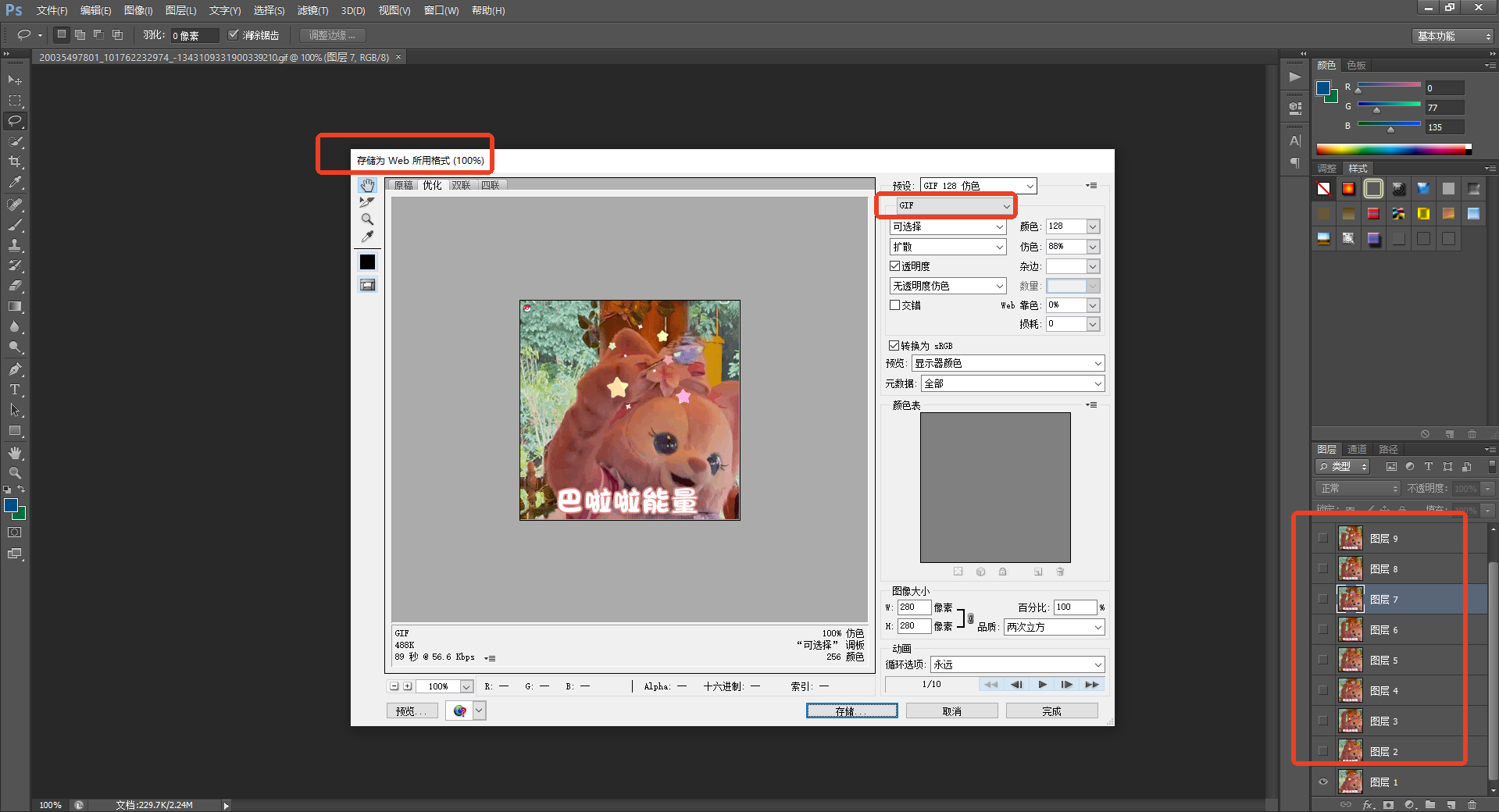This screenshot has height=812, width=1499.
Task: Open the 可选择 color reduction dropdown
Action: [x=948, y=226]
